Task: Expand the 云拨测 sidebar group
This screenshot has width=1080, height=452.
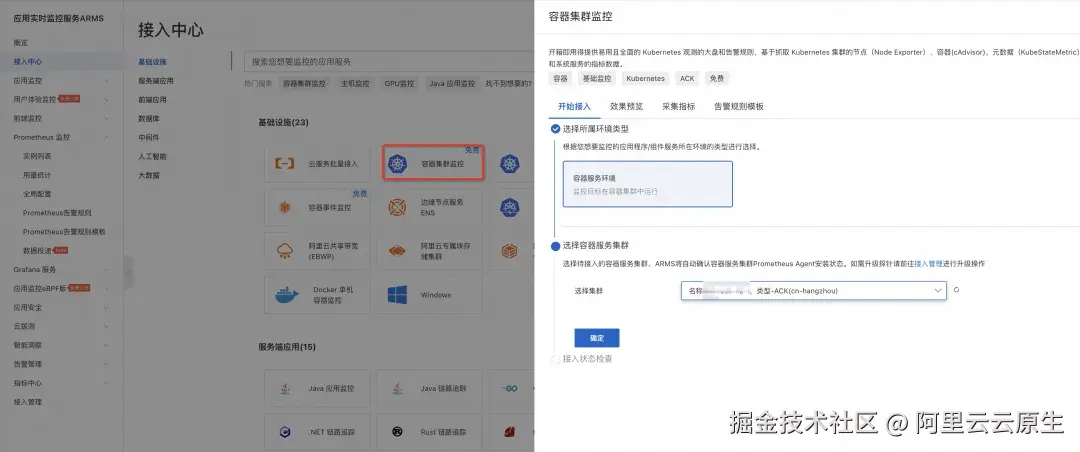Action: click(x=106, y=327)
